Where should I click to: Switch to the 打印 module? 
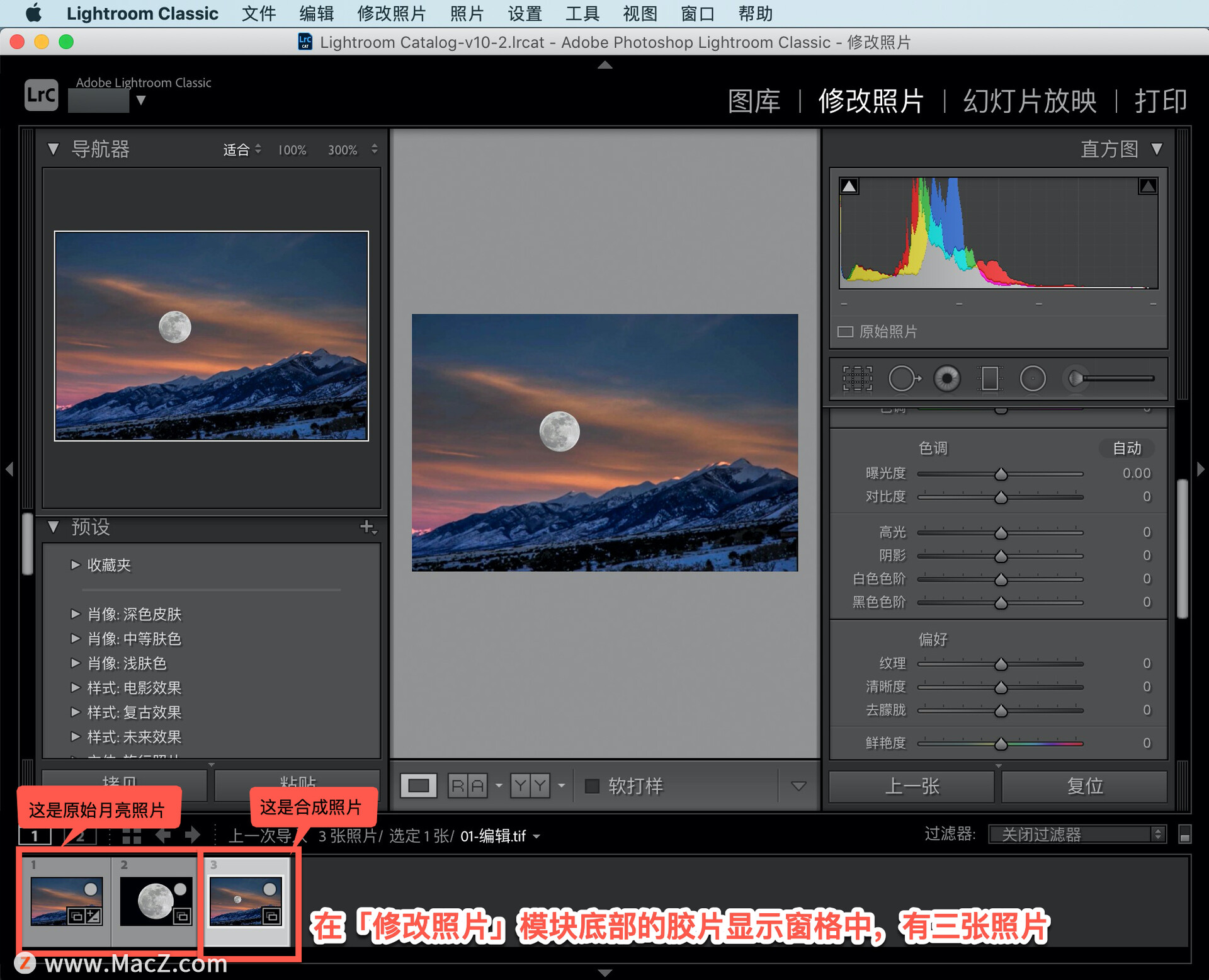[x=1161, y=101]
